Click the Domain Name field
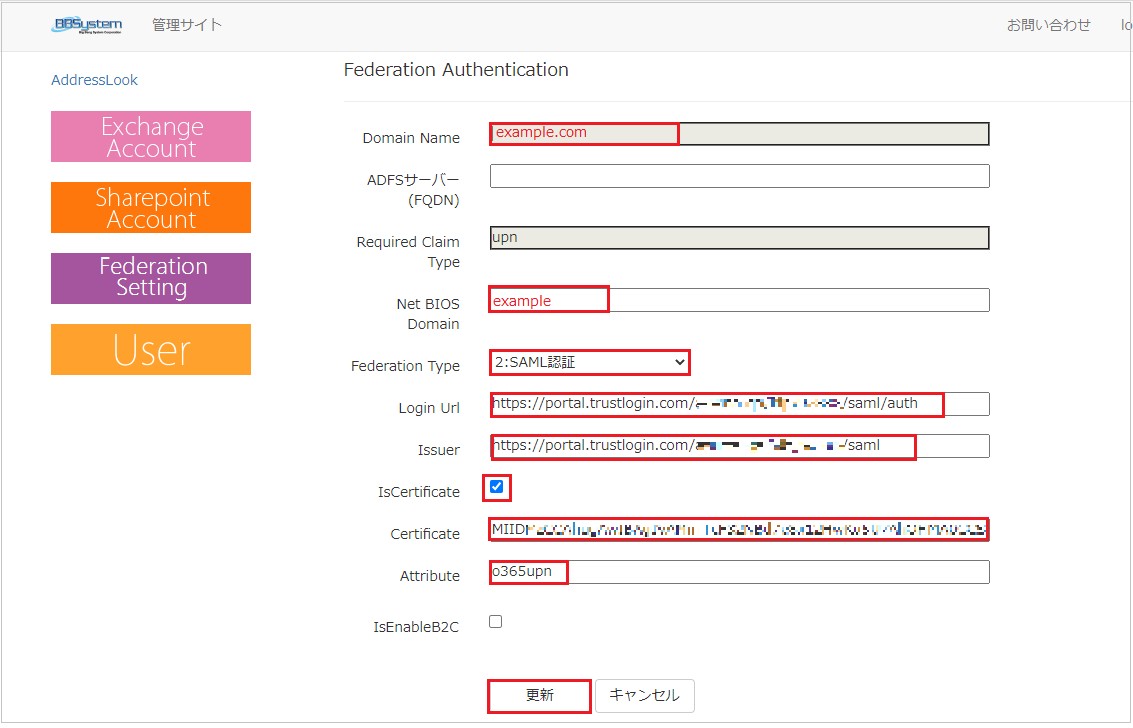Image resolution: width=1133 pixels, height=728 pixels. tap(739, 134)
